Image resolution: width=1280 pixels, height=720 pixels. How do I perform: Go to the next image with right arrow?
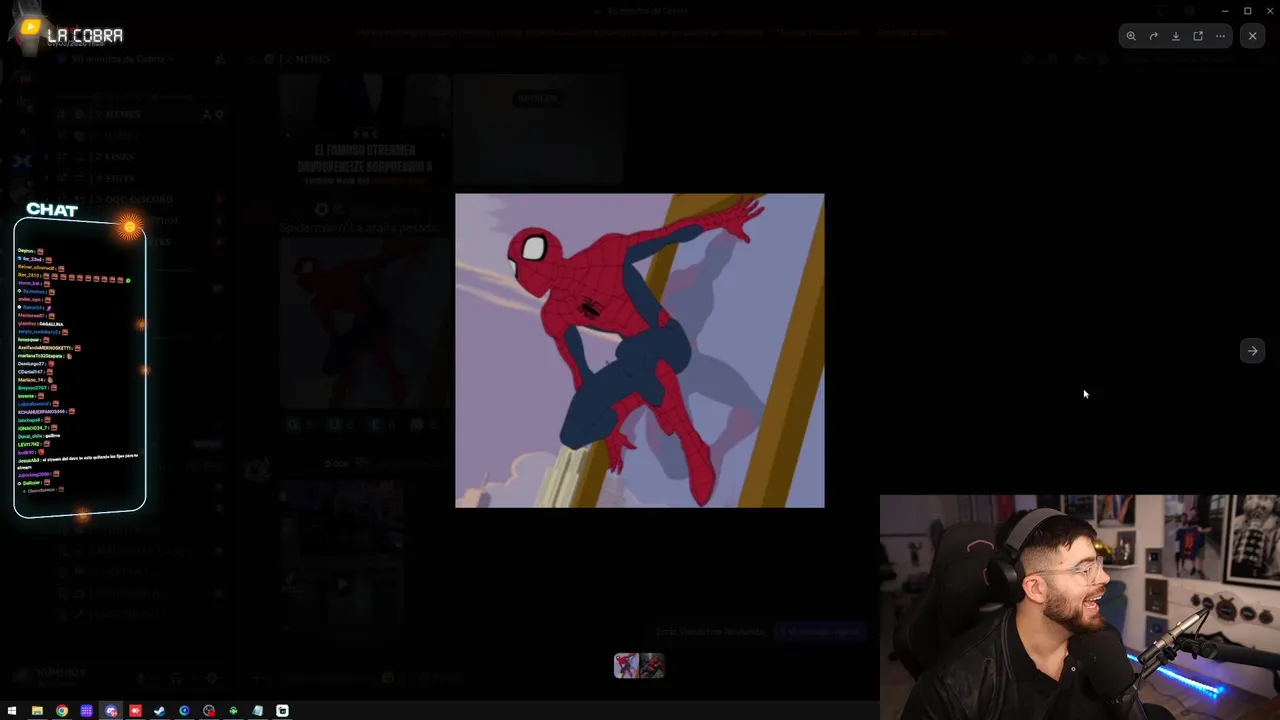point(1252,351)
